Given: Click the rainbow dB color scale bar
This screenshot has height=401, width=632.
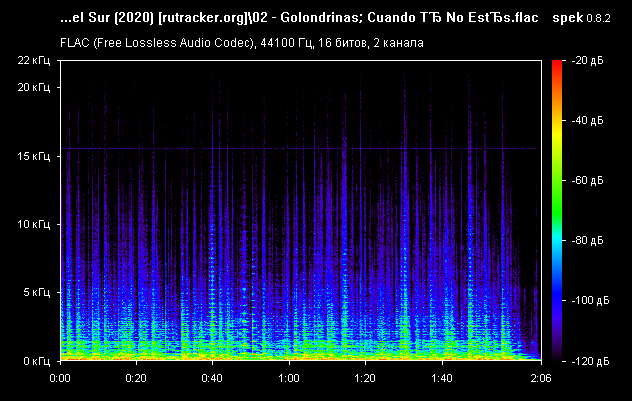Looking at the screenshot, I should (557, 210).
